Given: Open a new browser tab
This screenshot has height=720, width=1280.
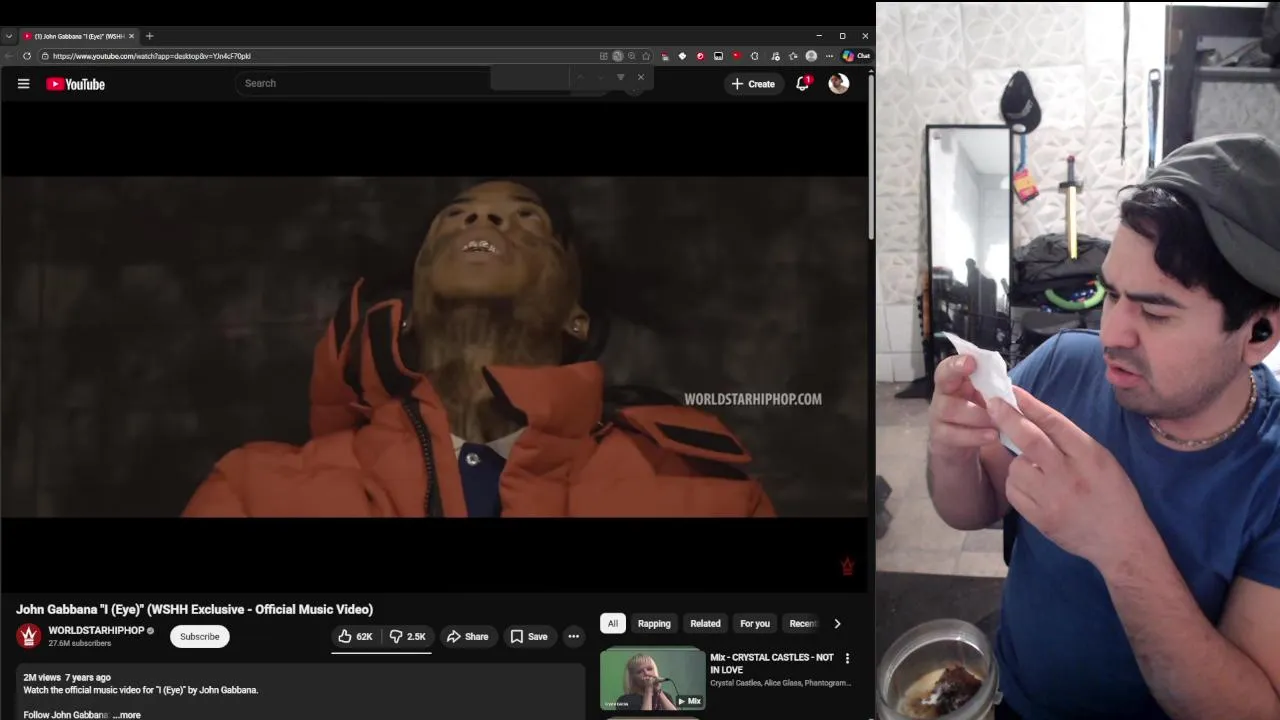Looking at the screenshot, I should (149, 36).
